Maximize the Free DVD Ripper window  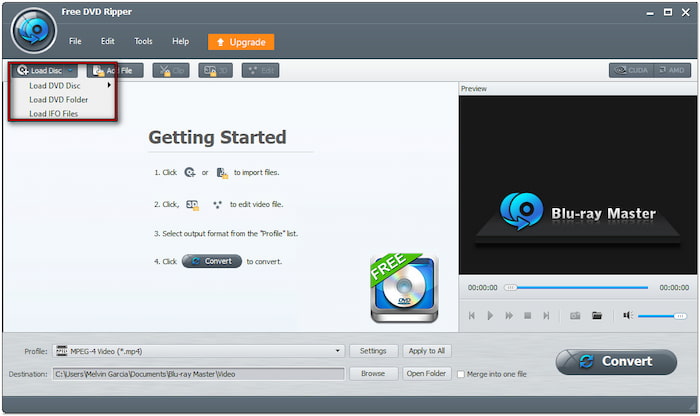coord(668,12)
